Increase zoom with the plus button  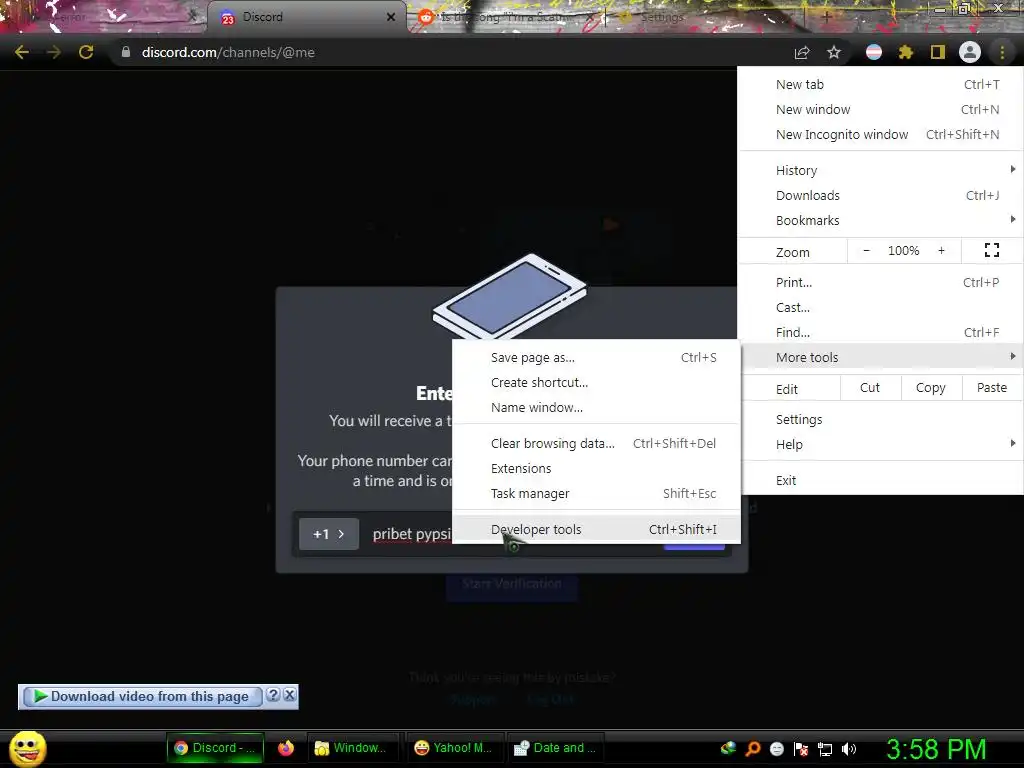click(x=941, y=251)
